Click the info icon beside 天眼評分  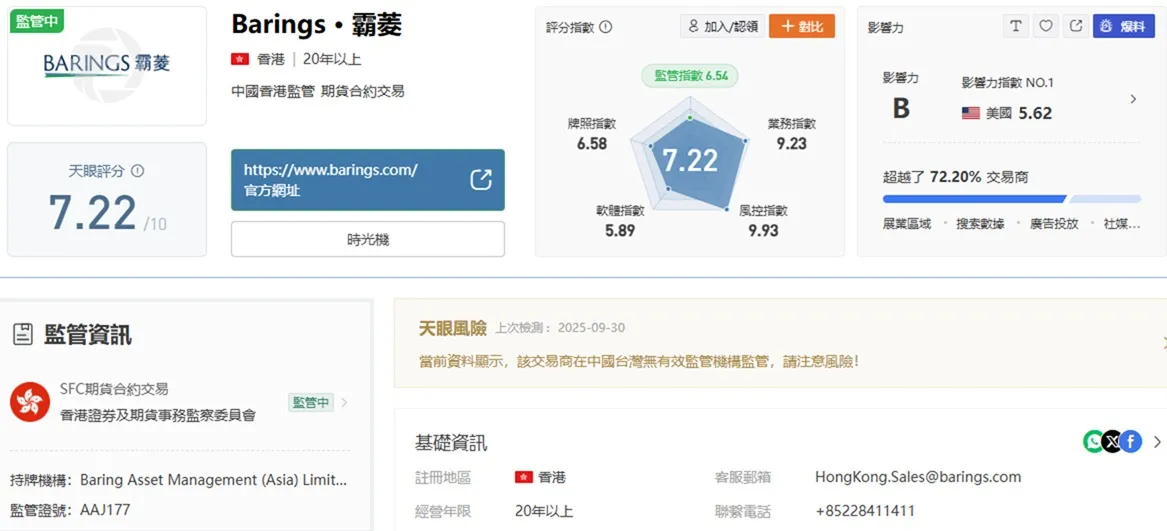(137, 171)
